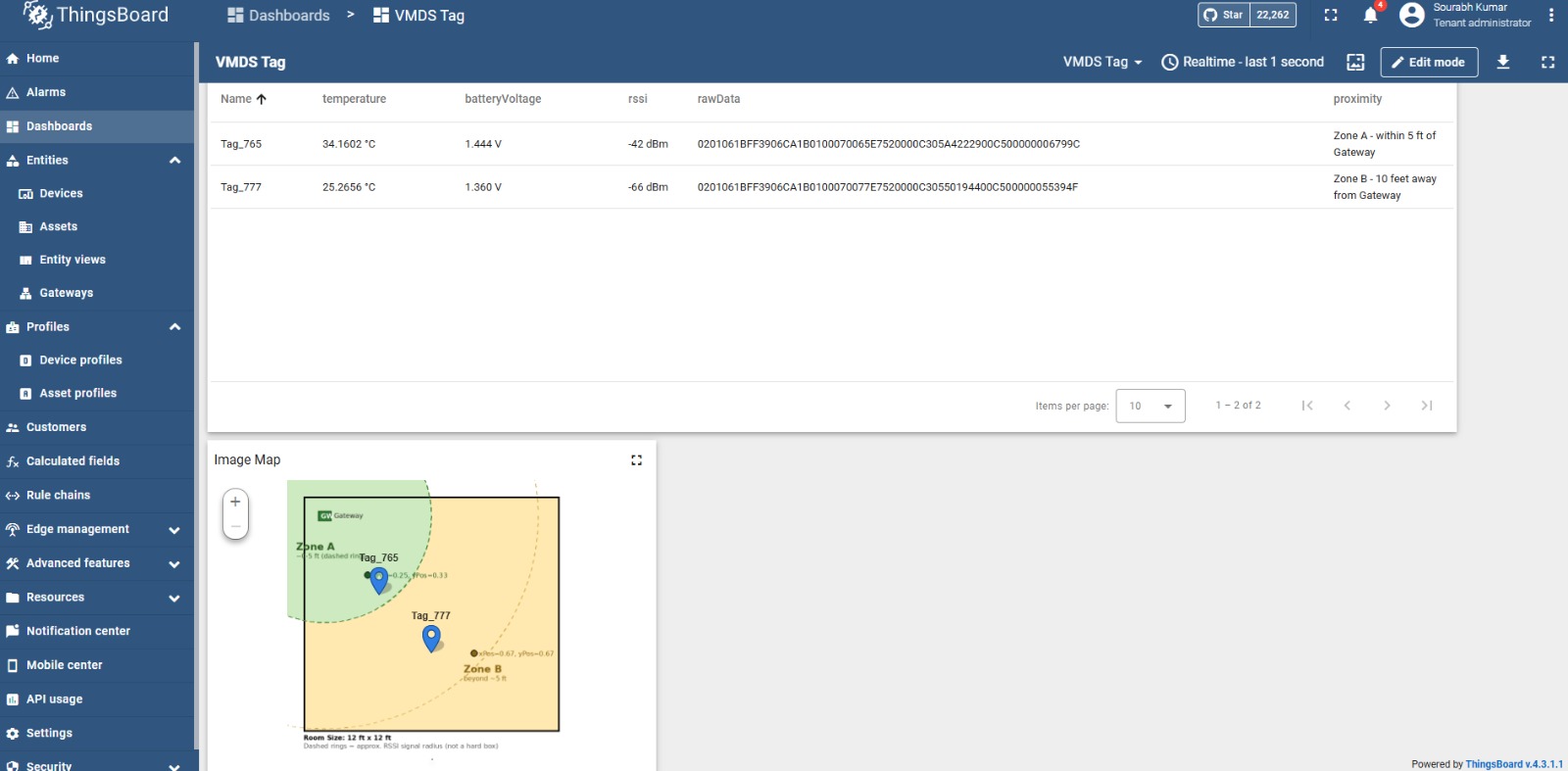Open the notifications bell icon
The height and width of the screenshot is (771, 1568).
(x=1370, y=15)
